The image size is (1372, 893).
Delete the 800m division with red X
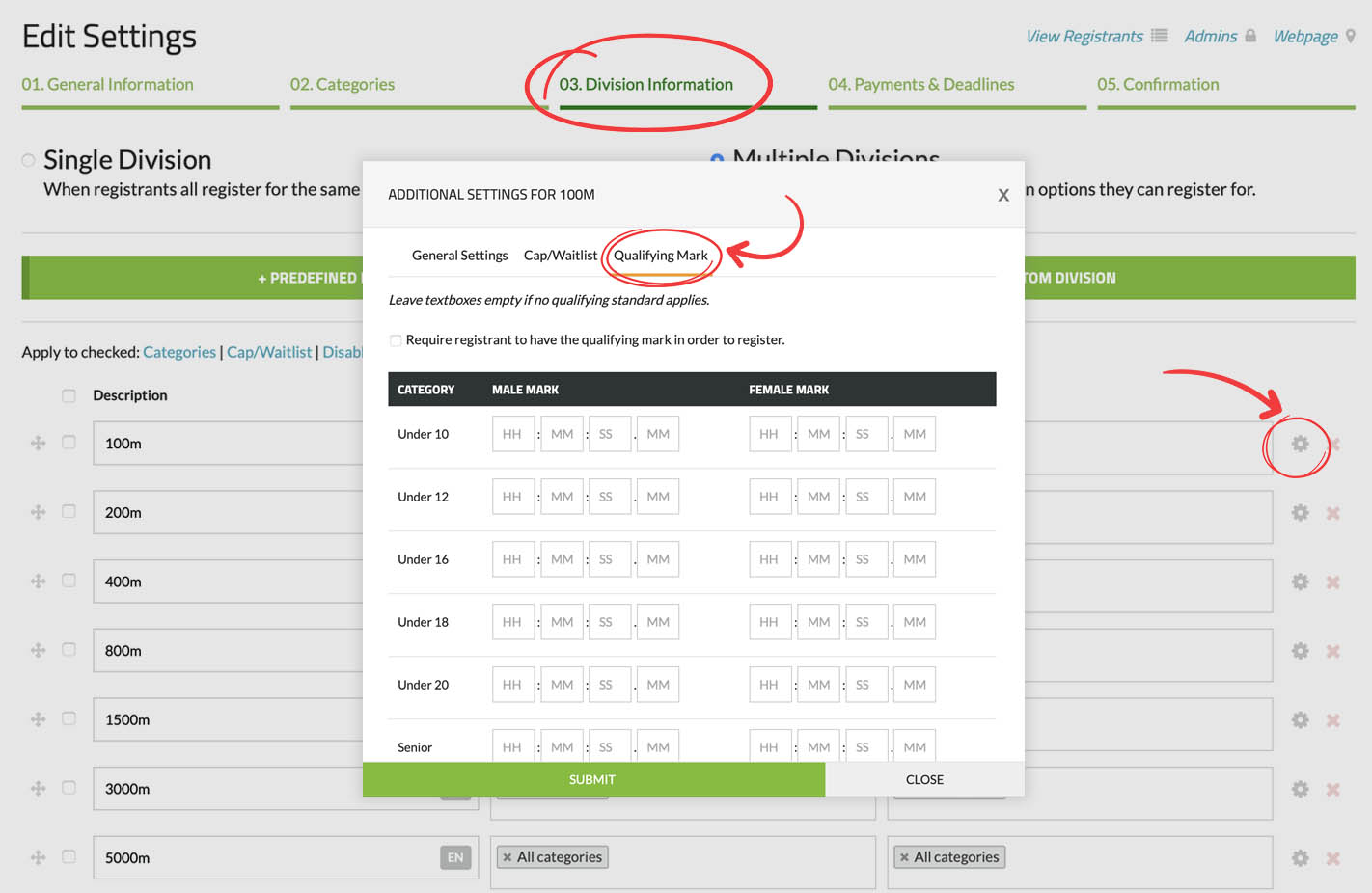1332,652
